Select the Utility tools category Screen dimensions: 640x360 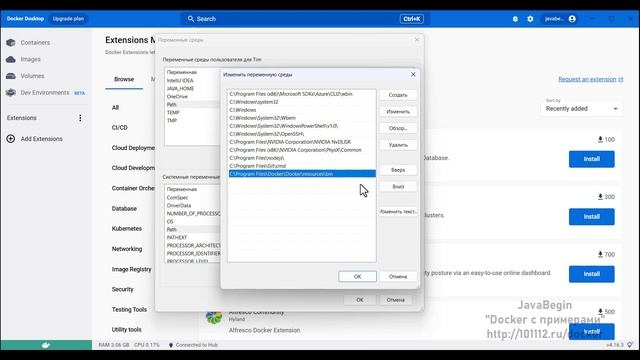[127, 330]
